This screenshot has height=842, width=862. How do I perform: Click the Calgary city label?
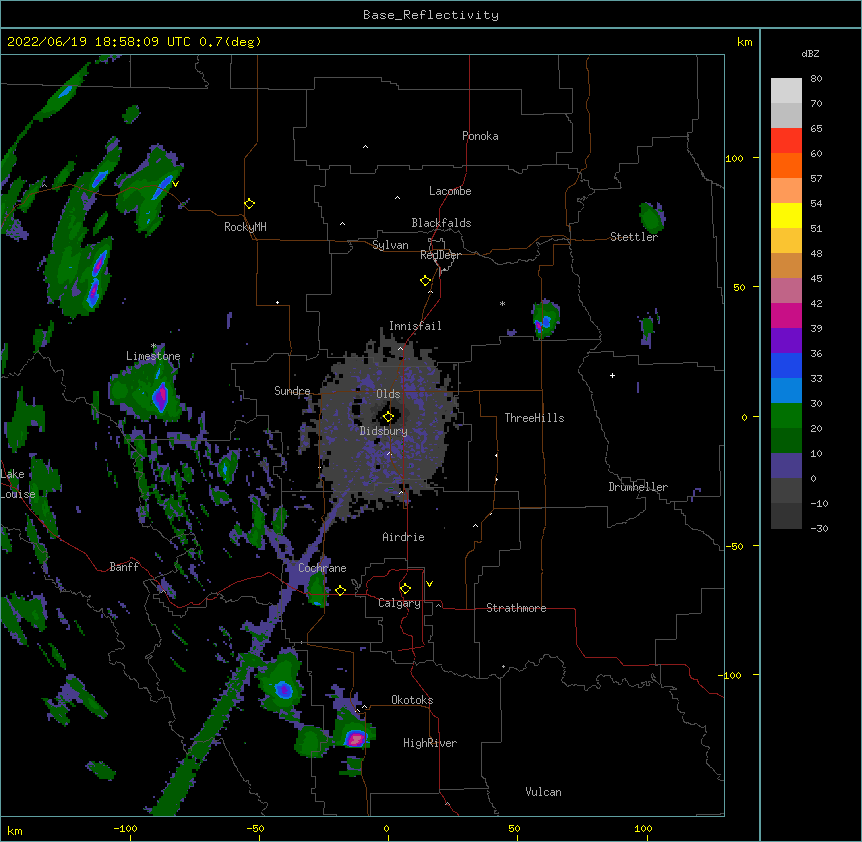(x=399, y=603)
